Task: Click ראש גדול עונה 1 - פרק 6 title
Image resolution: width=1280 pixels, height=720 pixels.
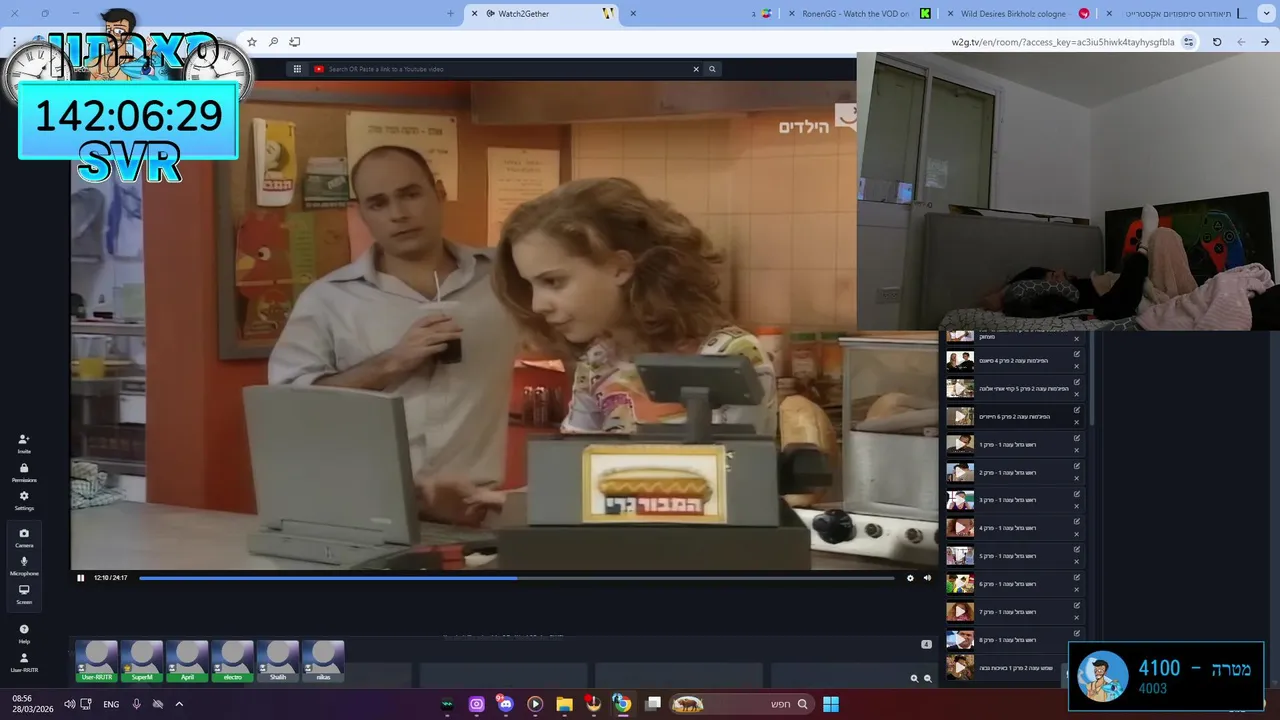Action: 1007,584
